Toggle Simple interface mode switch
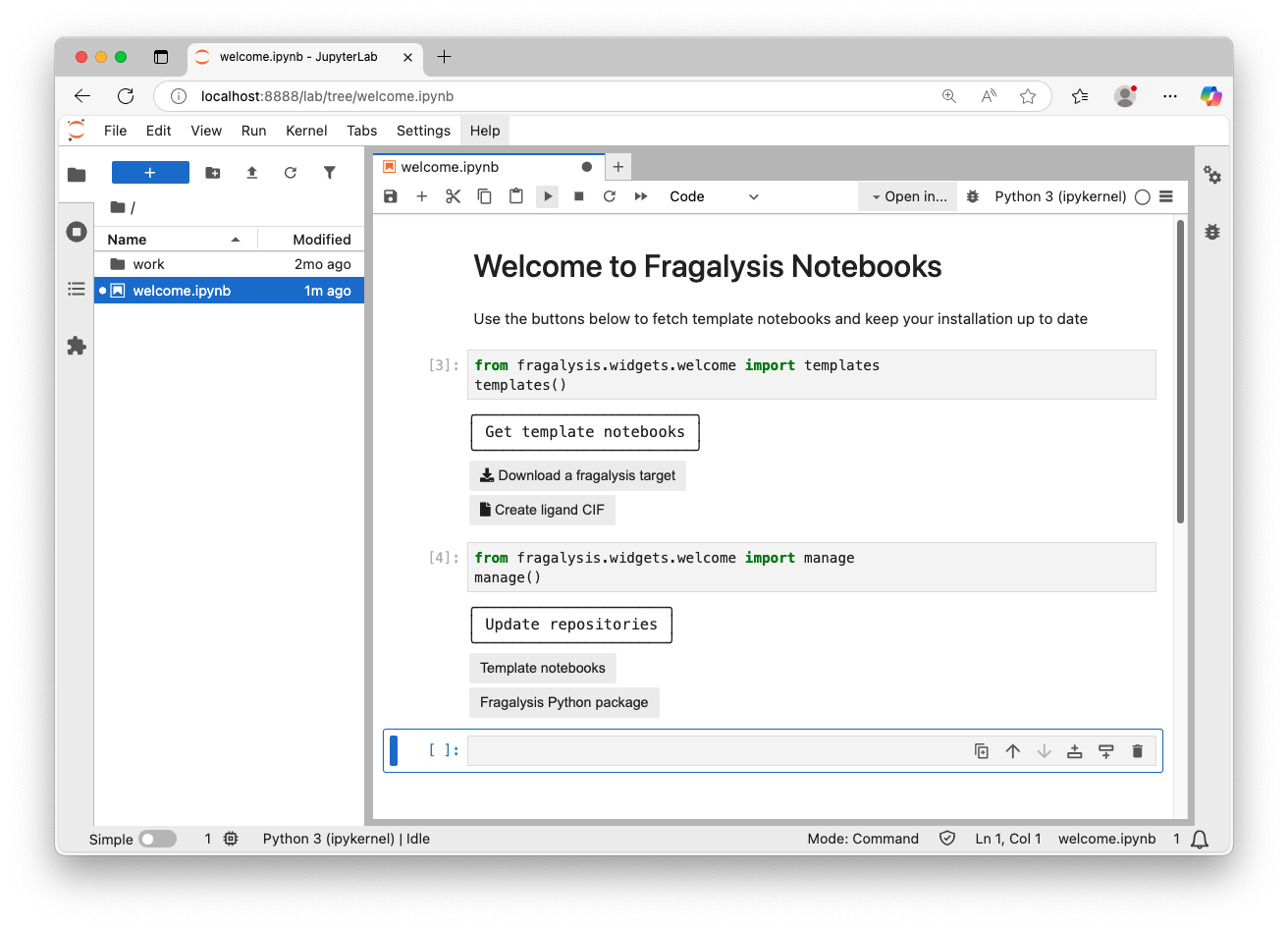 [157, 839]
